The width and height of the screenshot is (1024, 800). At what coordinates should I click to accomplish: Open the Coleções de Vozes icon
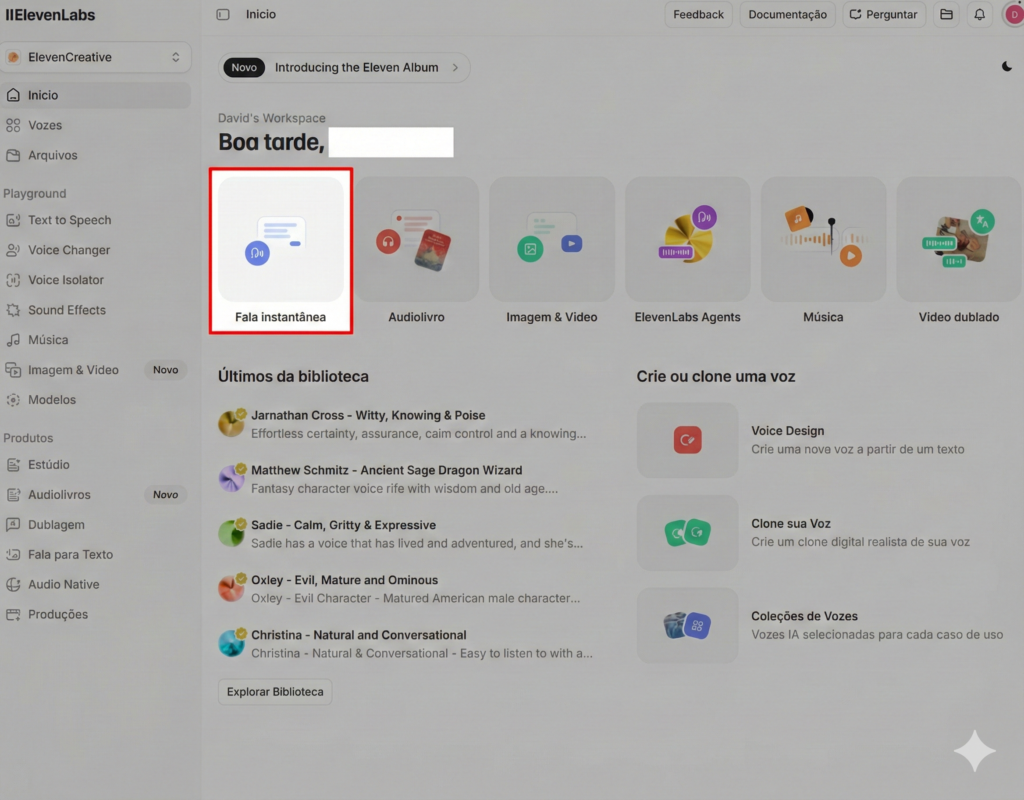(687, 626)
